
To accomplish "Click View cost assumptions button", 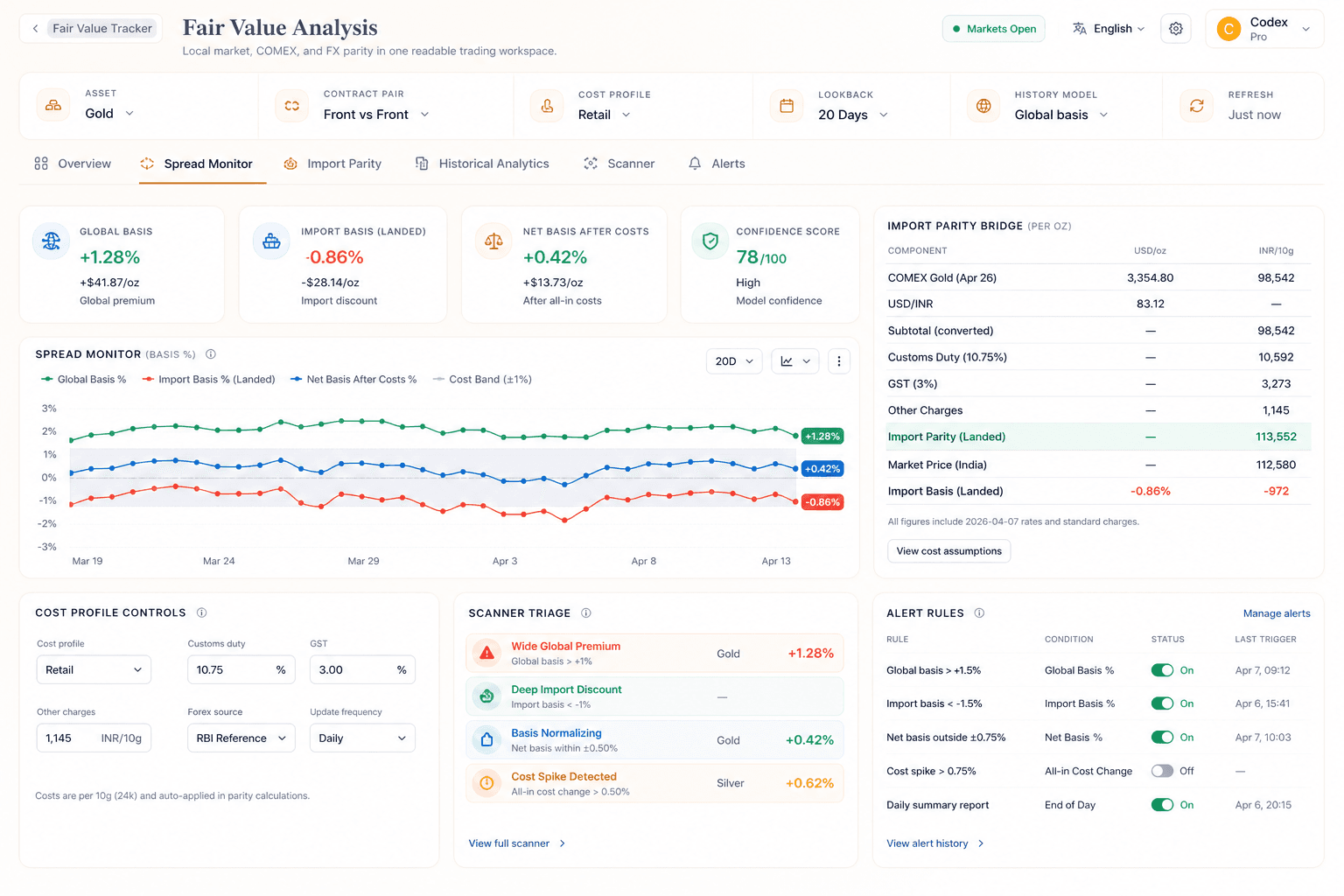I will (x=948, y=551).
